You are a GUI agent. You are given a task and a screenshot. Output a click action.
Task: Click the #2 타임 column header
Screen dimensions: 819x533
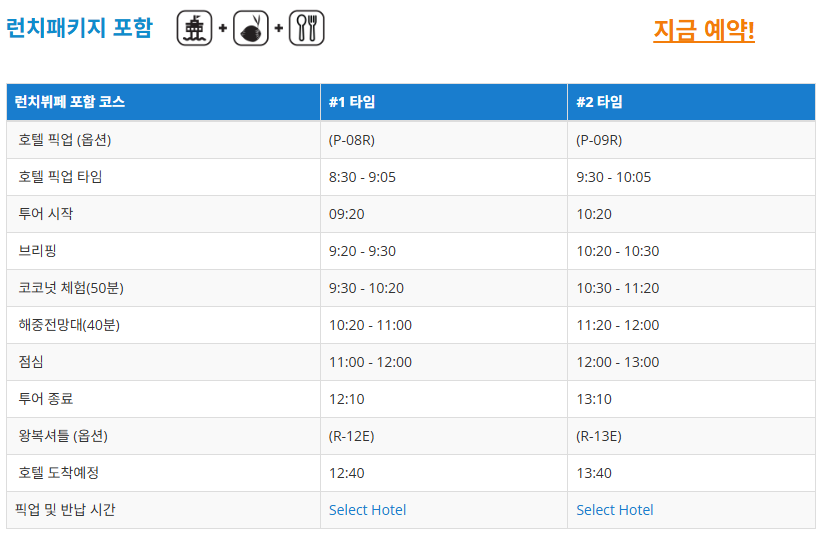[691, 102]
